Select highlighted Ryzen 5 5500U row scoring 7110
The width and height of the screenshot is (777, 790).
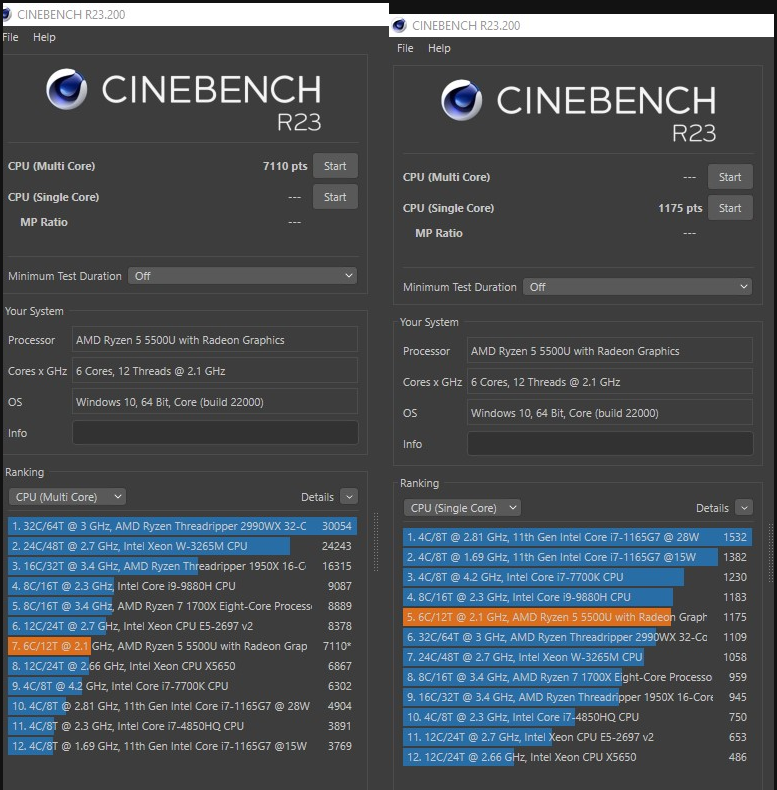point(182,646)
